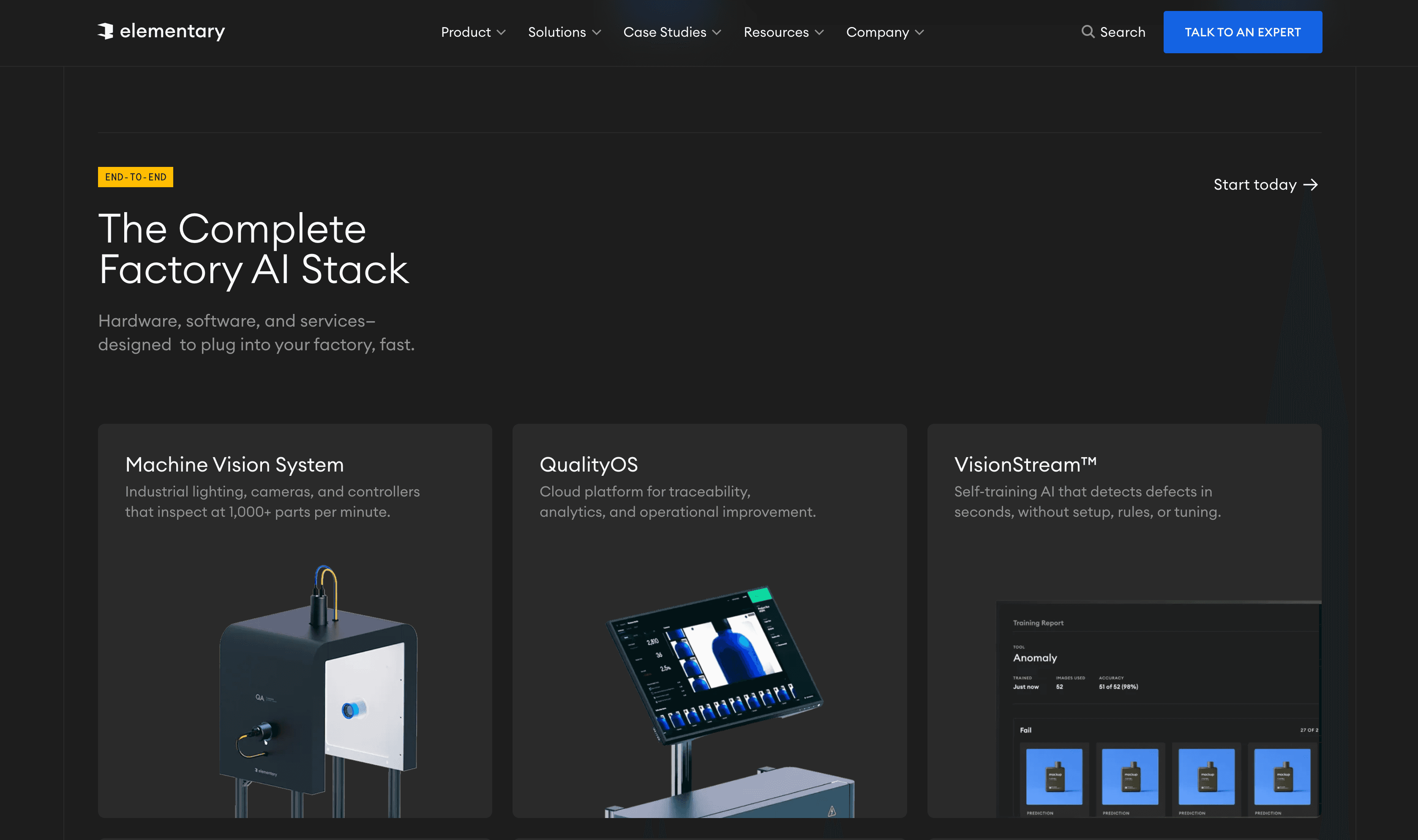Viewport: 1418px width, 840px height.
Task: Open the VisionStream card title
Action: [x=1025, y=465]
